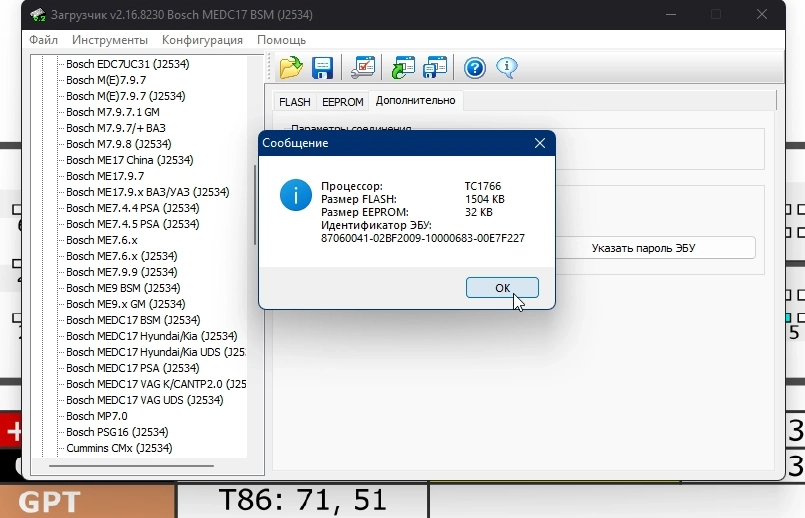Image resolution: width=805 pixels, height=518 pixels.
Task: Click the TC1766 processor value
Action: 483,186
